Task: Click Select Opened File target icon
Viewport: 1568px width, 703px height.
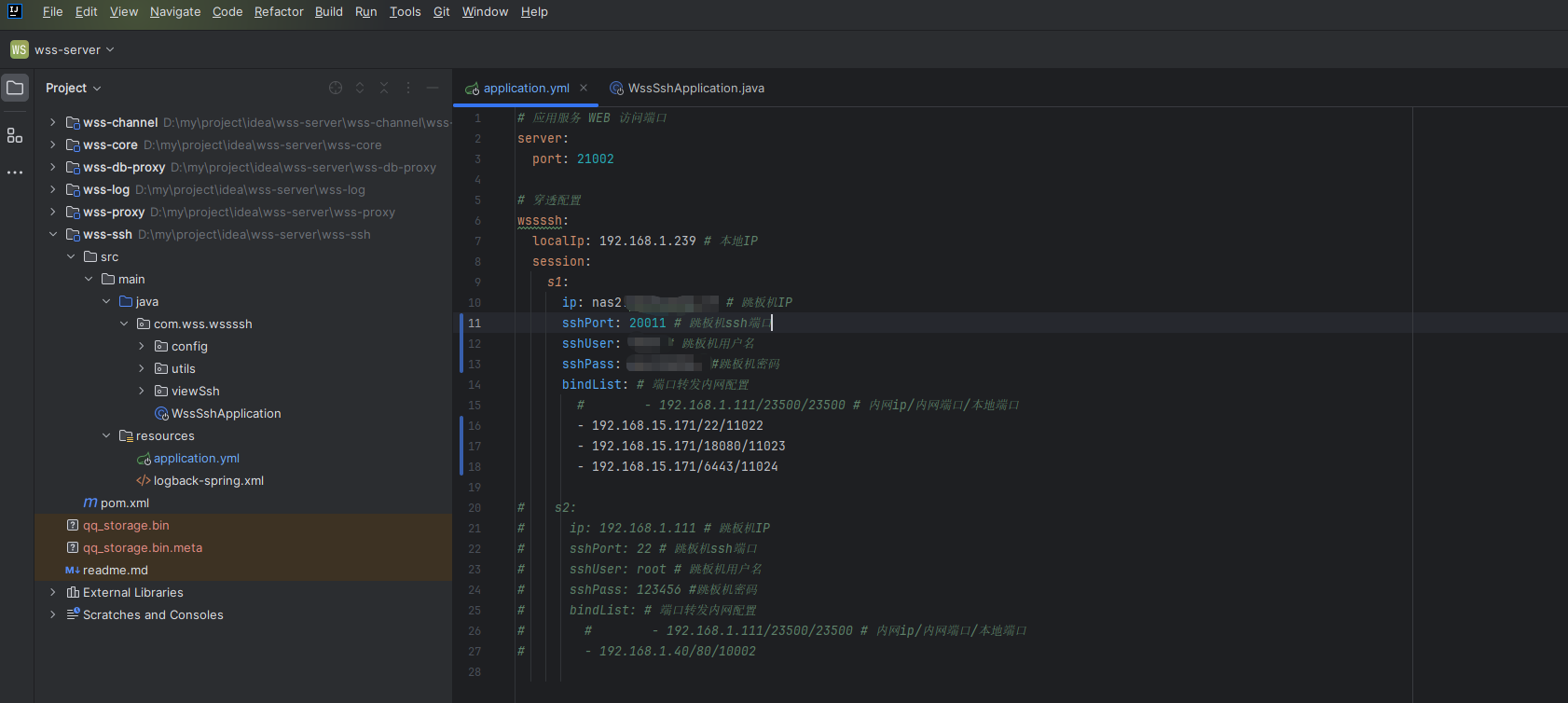Action: [336, 88]
